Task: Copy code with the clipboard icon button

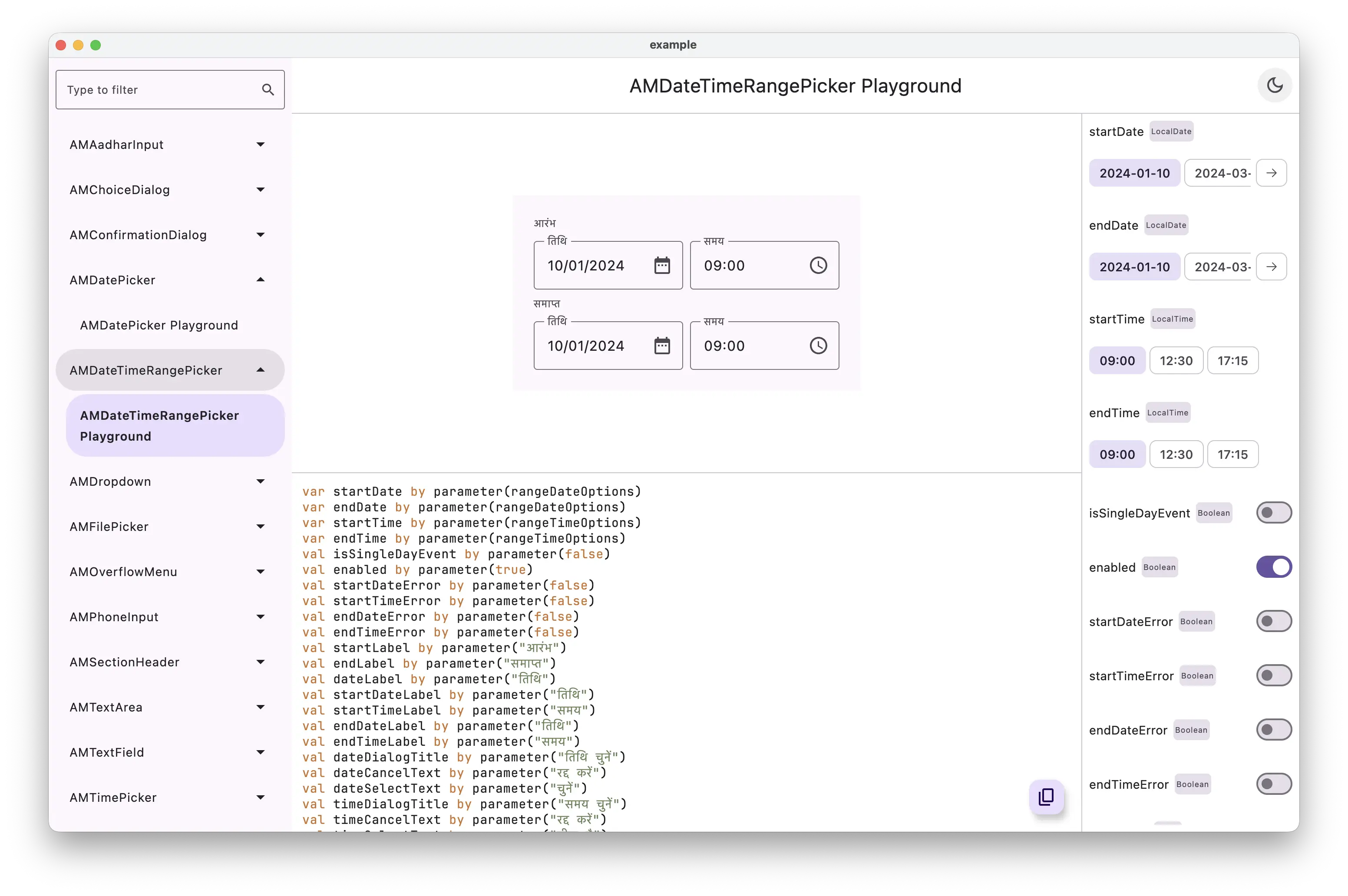Action: pyautogui.click(x=1046, y=797)
